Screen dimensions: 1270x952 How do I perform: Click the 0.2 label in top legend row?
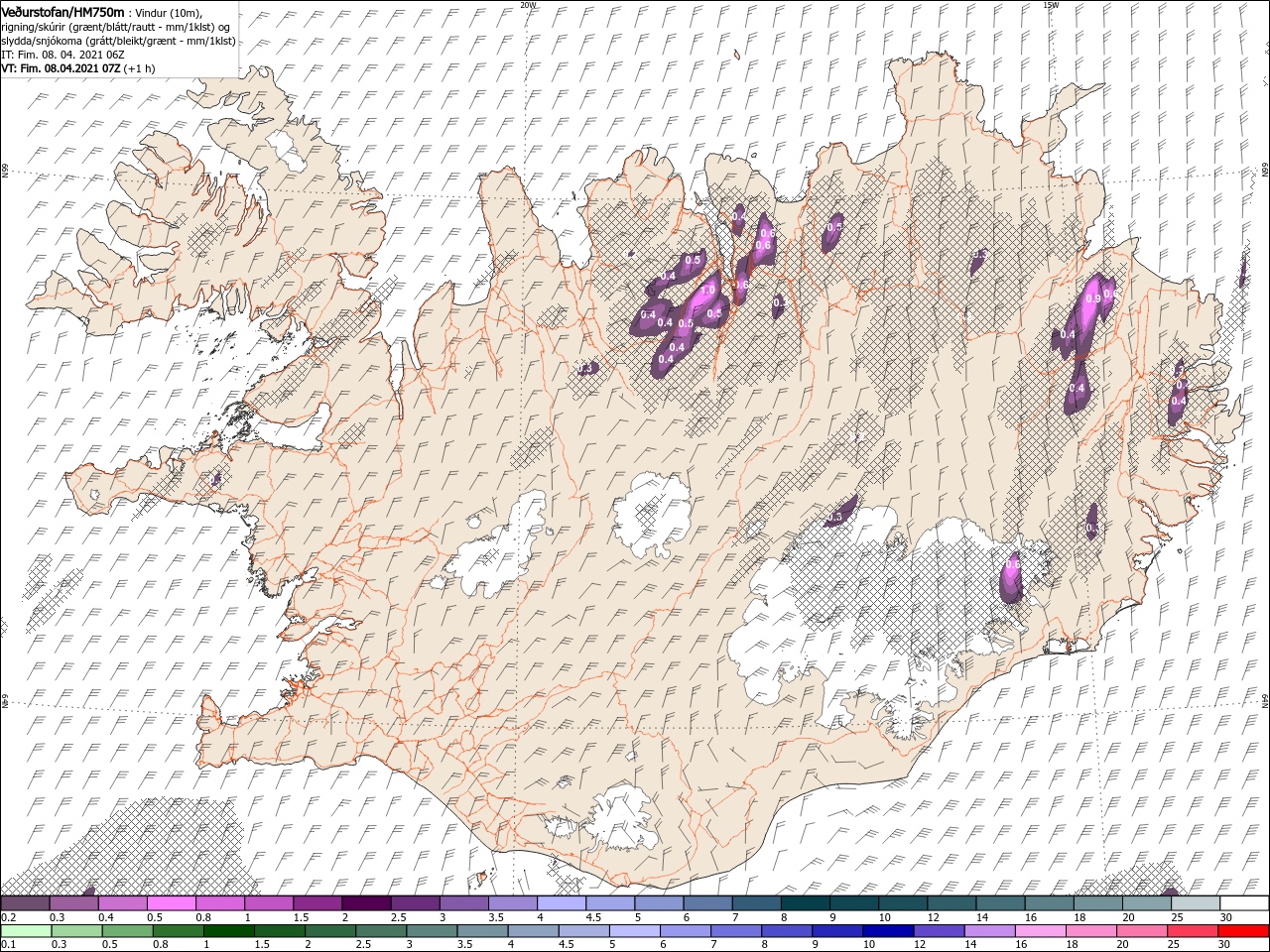(8, 917)
